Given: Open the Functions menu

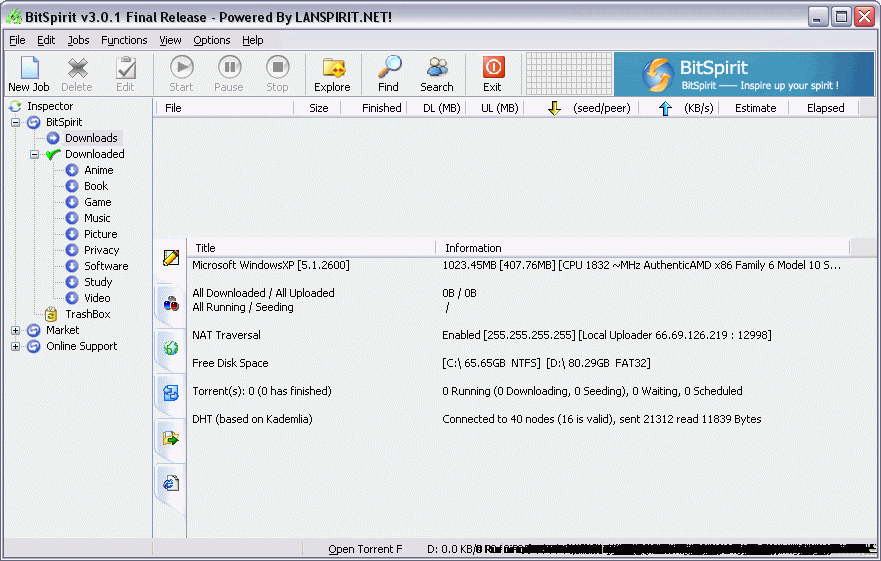Looking at the screenshot, I should click(x=124, y=40).
